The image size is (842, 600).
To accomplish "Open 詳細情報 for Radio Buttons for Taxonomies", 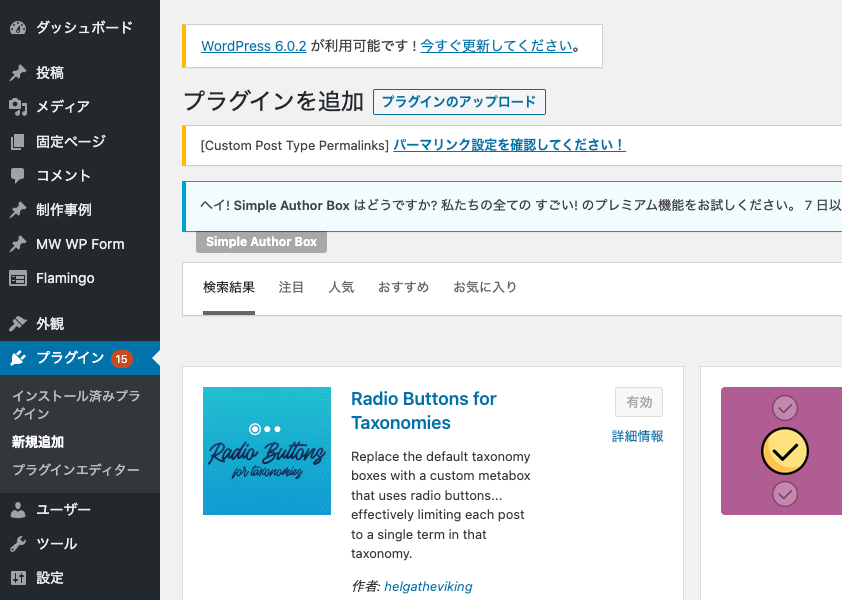I will [x=637, y=436].
